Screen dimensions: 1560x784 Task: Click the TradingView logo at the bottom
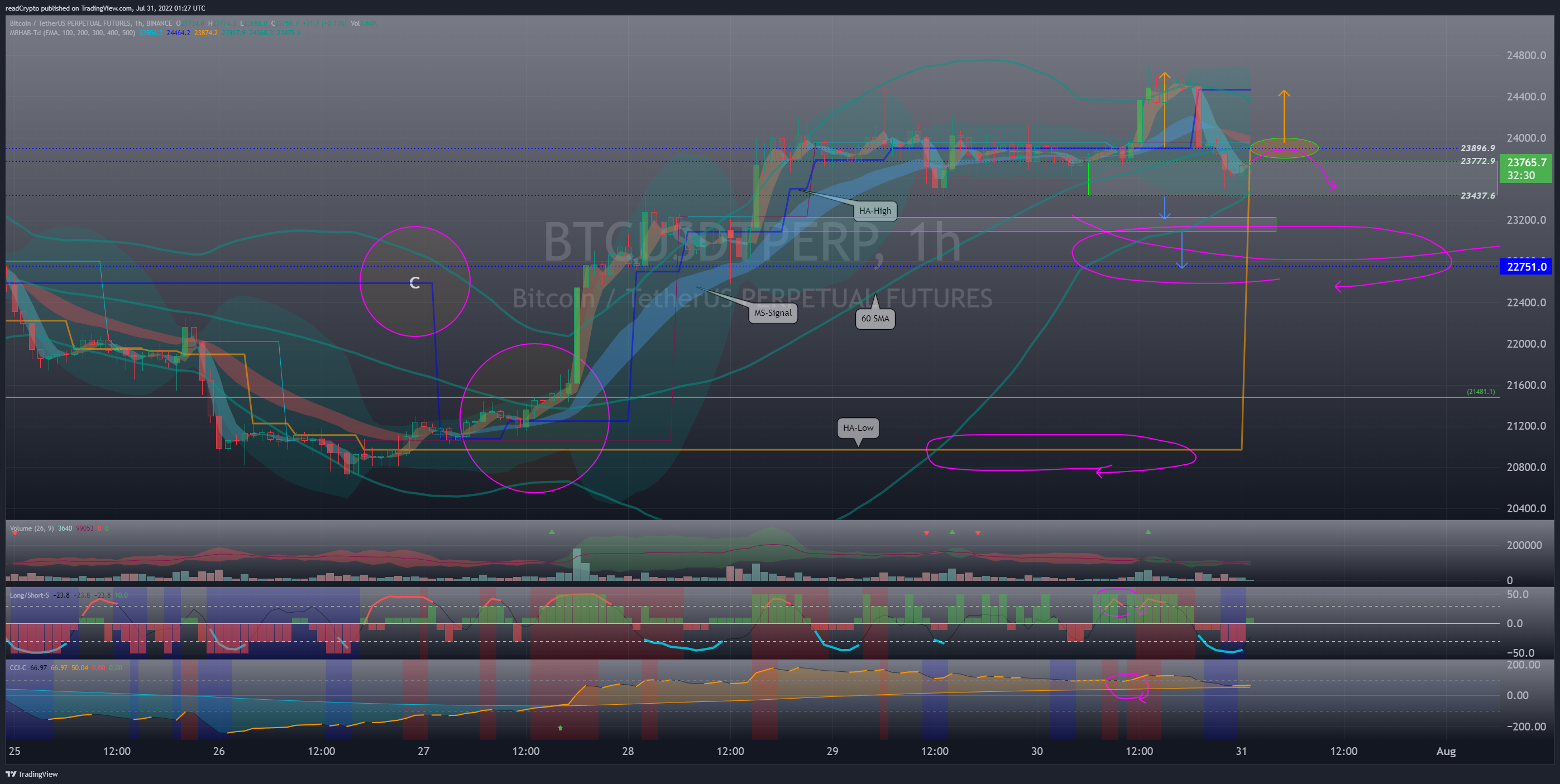pos(32,774)
